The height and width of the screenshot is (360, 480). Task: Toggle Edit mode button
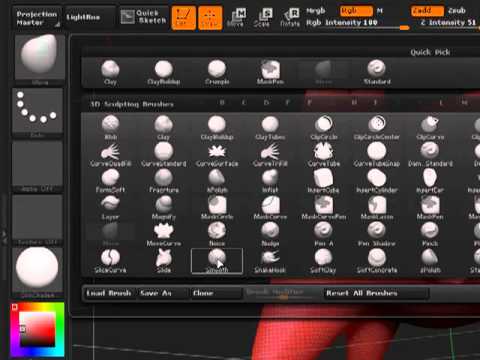coord(184,18)
